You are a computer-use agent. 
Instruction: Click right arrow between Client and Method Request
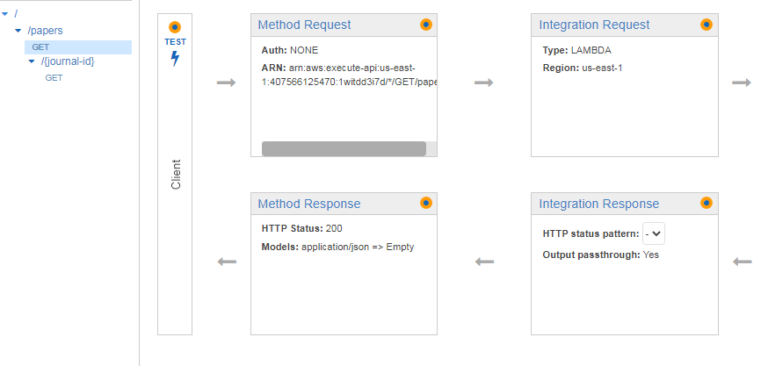tap(226, 83)
